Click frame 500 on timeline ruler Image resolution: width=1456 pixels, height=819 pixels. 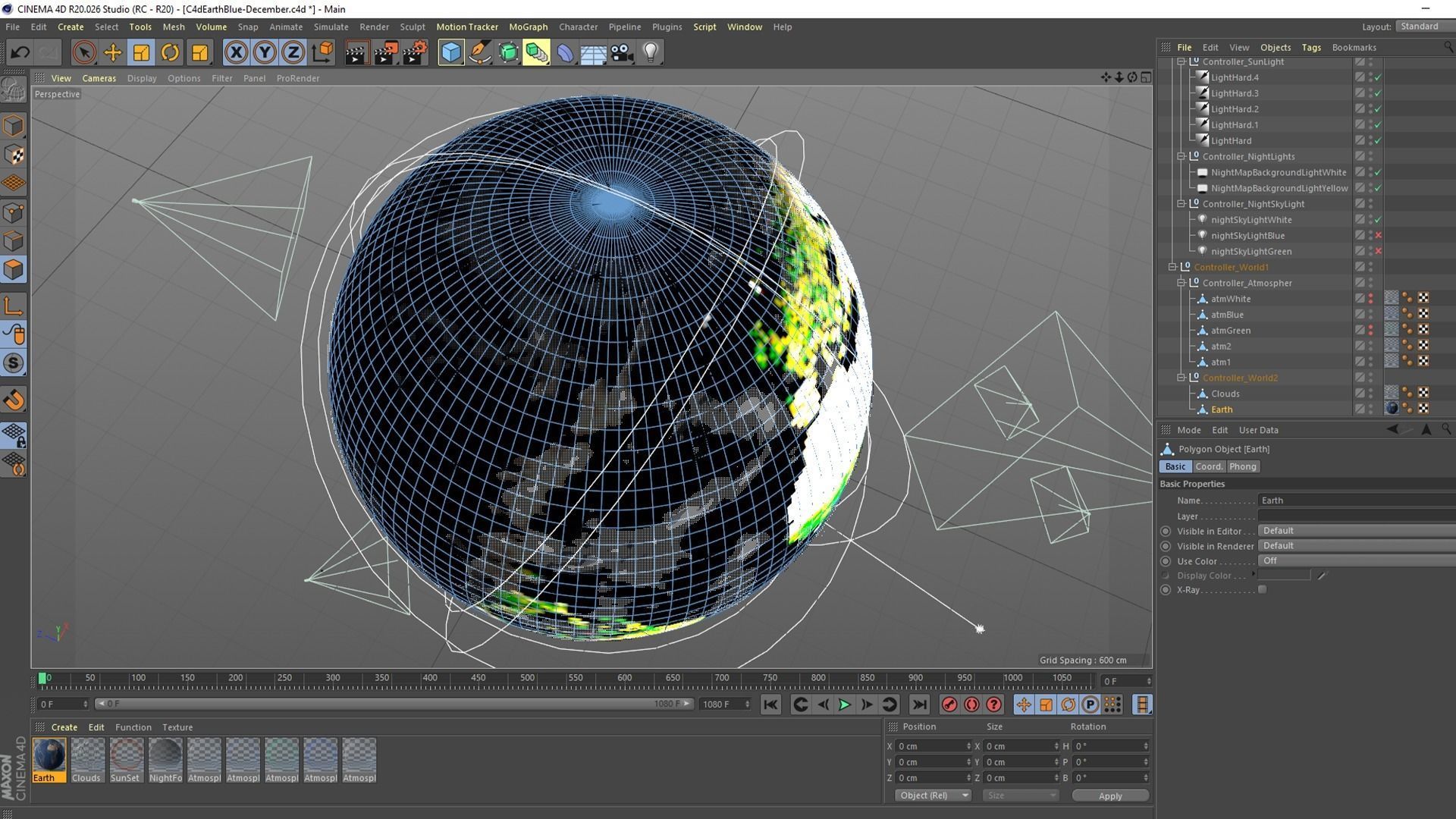point(527,678)
